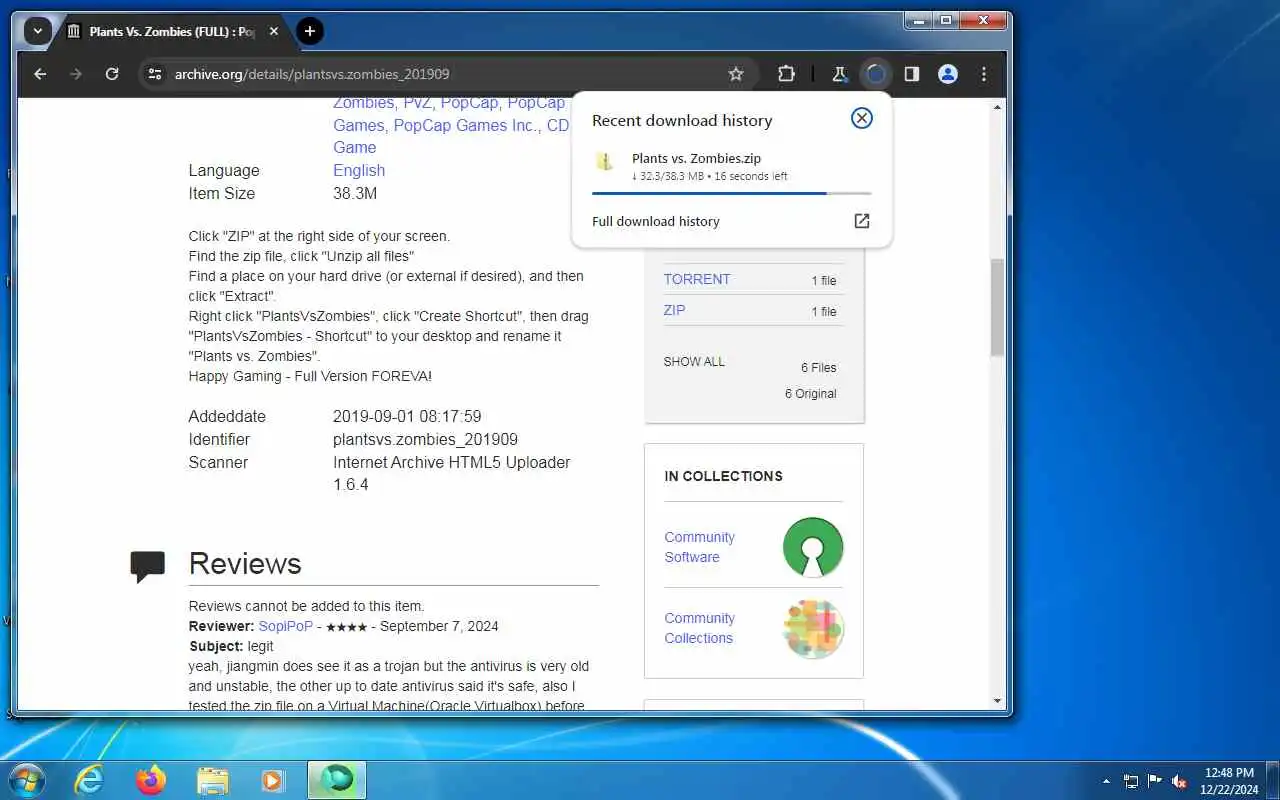Click the muted volume tray icon
This screenshot has width=1280, height=800.
[1179, 781]
